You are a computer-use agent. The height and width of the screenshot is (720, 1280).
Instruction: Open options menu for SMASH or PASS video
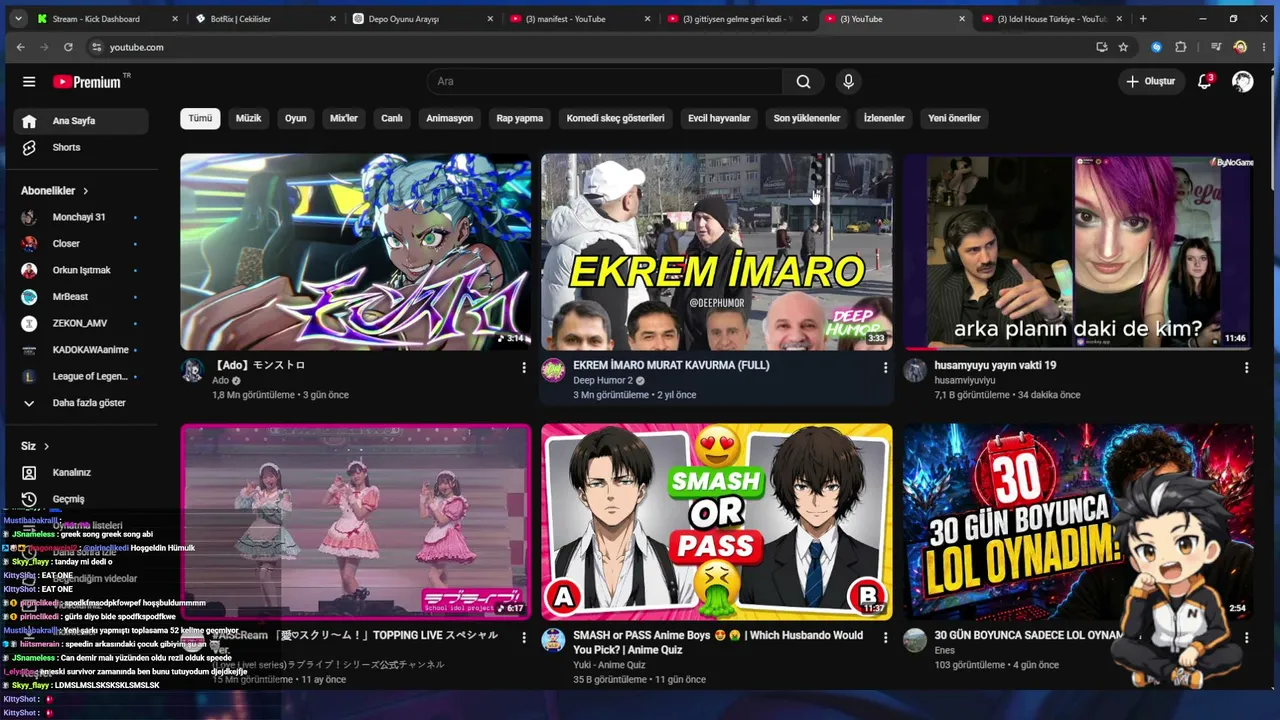[885, 638]
